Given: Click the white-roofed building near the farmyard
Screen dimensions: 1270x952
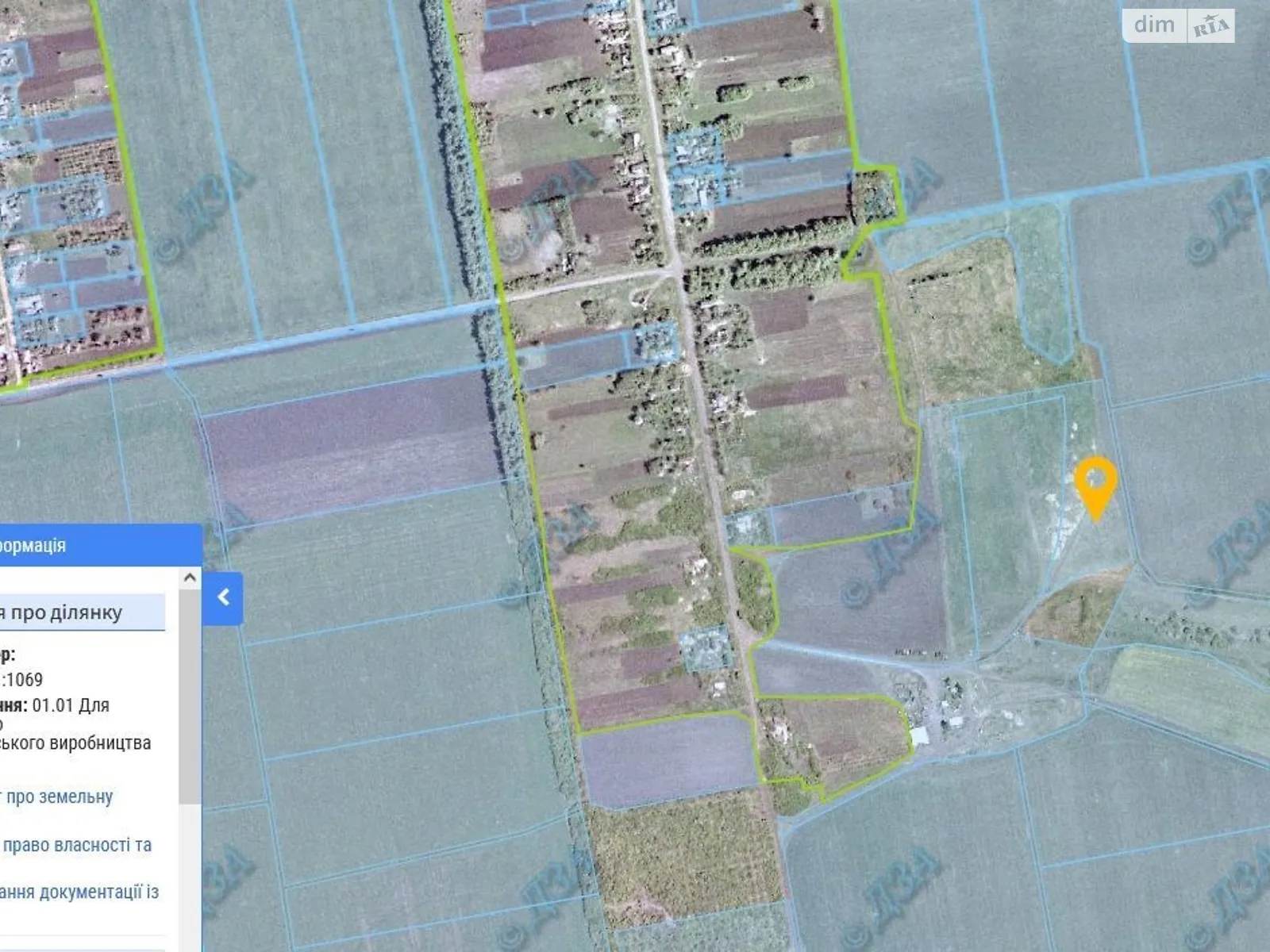Looking at the screenshot, I should (x=920, y=736).
